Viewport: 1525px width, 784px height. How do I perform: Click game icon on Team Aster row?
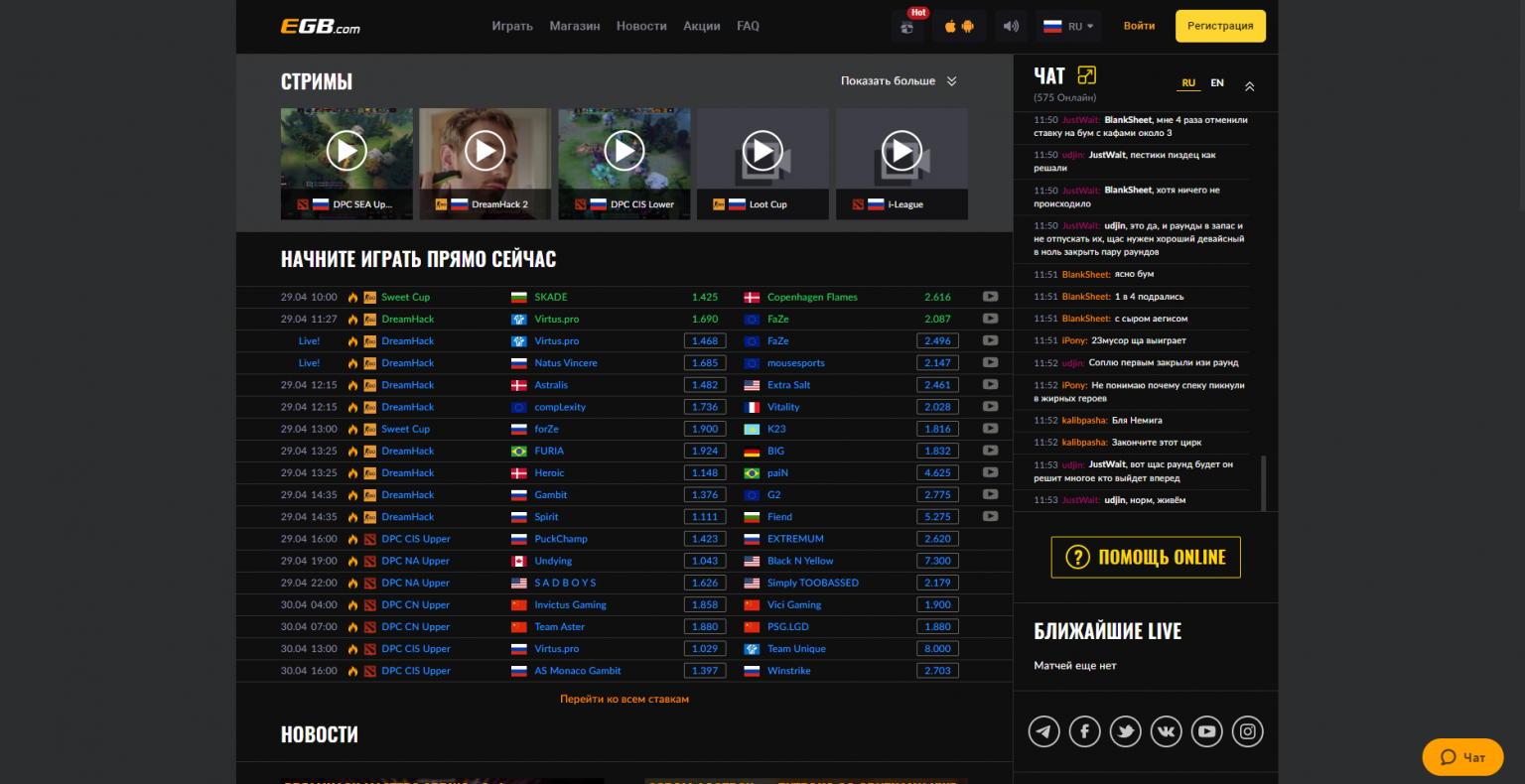click(x=370, y=626)
